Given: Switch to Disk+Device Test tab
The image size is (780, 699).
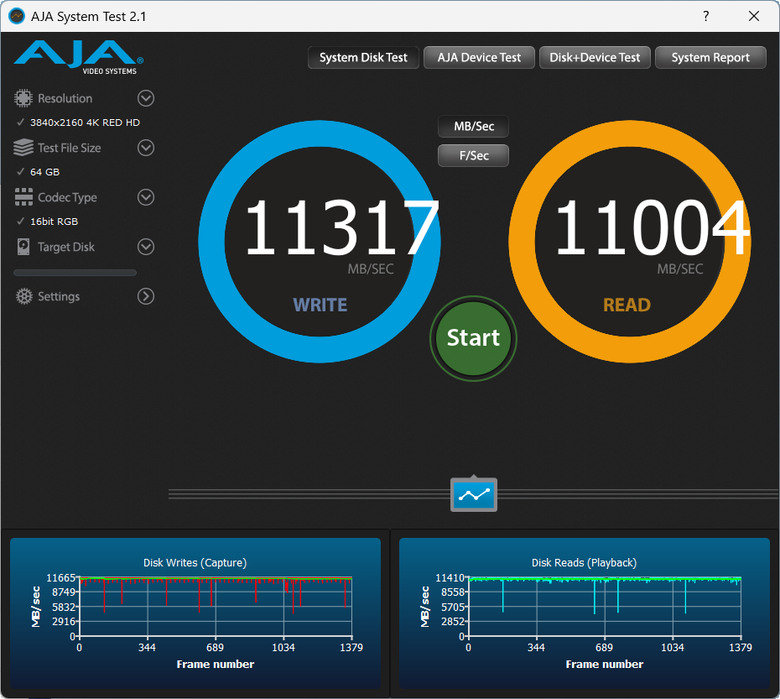Looking at the screenshot, I should point(594,58).
